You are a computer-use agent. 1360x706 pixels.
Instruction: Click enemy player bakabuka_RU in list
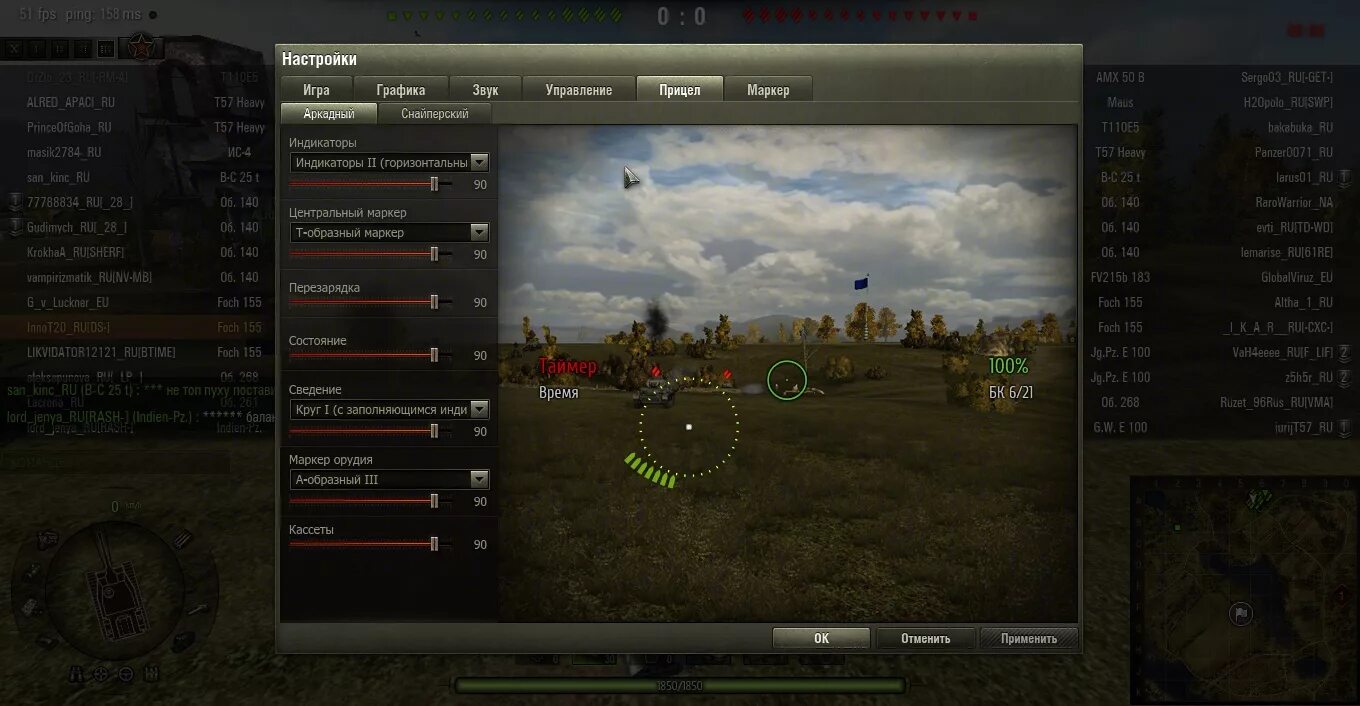[1300, 127]
